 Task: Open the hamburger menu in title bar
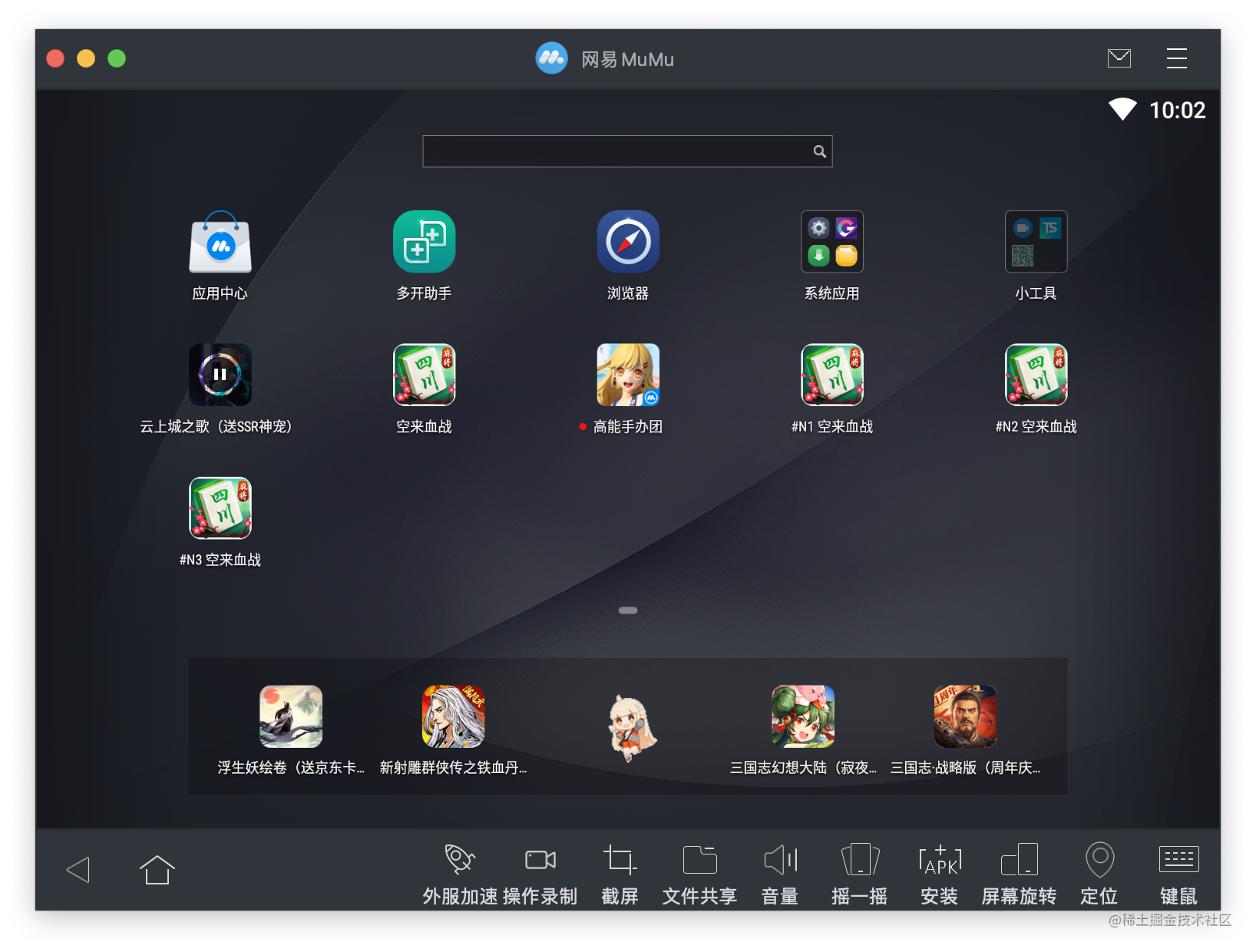[x=1177, y=58]
